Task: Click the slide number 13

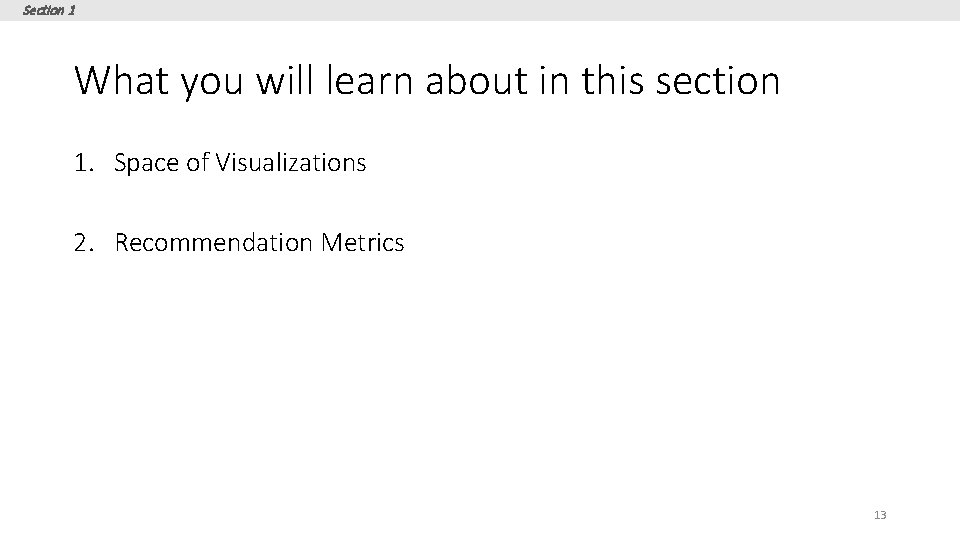Action: 880,515
